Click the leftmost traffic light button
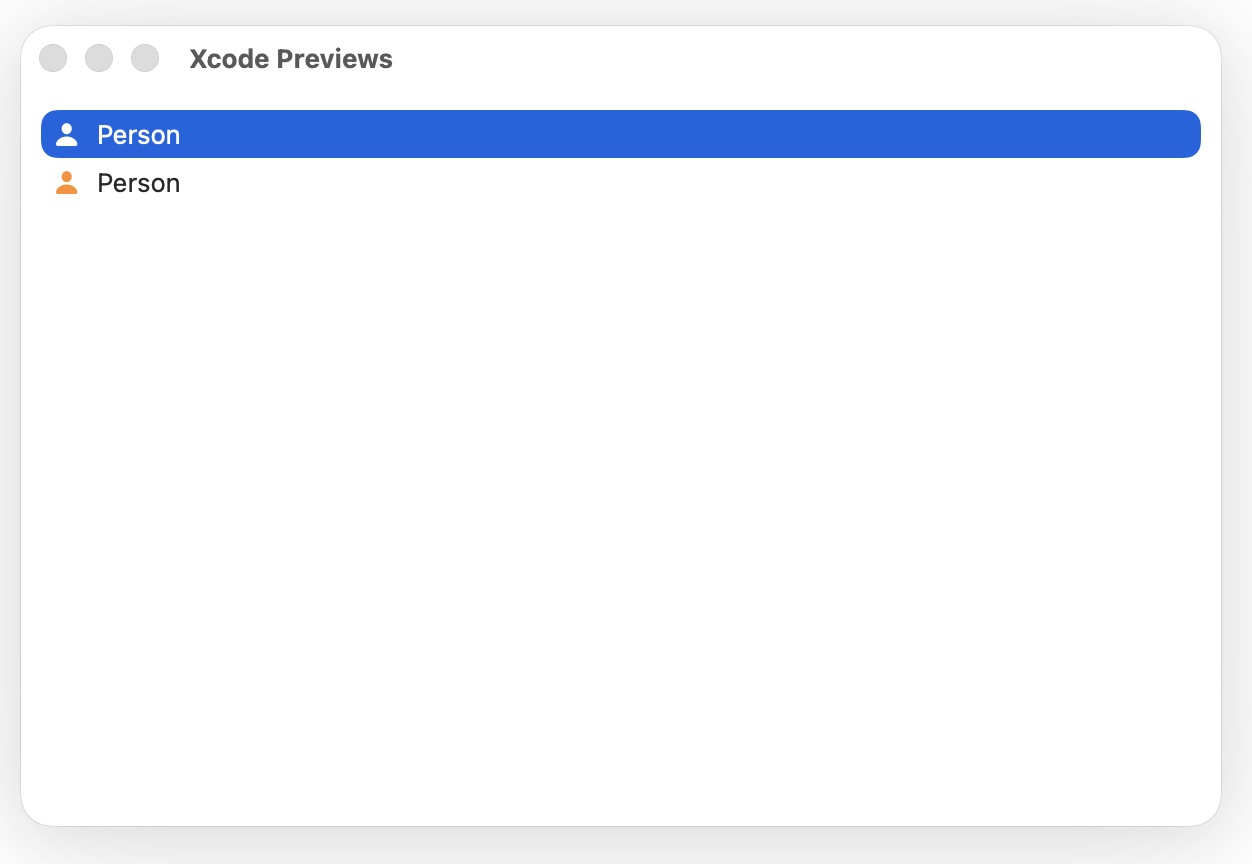This screenshot has height=864, width=1252. click(x=53, y=59)
